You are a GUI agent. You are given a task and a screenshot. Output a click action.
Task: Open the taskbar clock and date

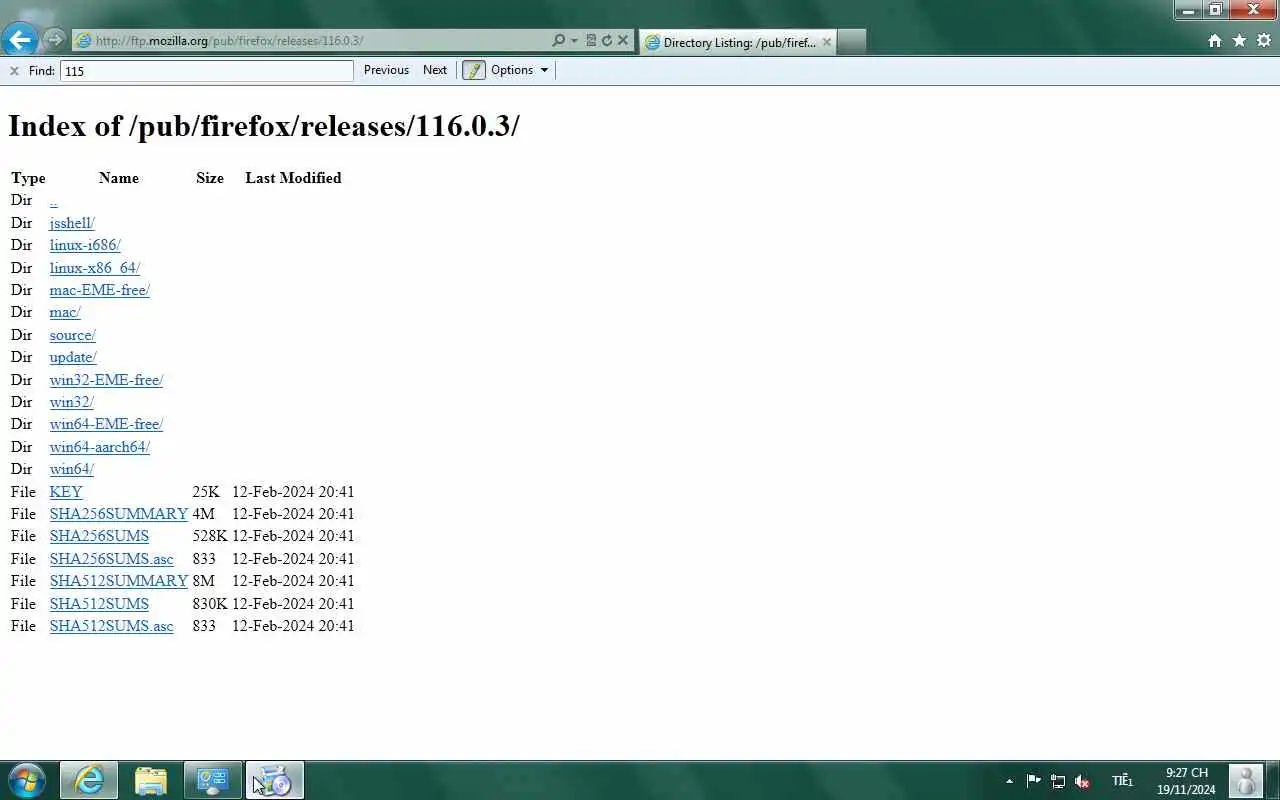tap(1187, 781)
